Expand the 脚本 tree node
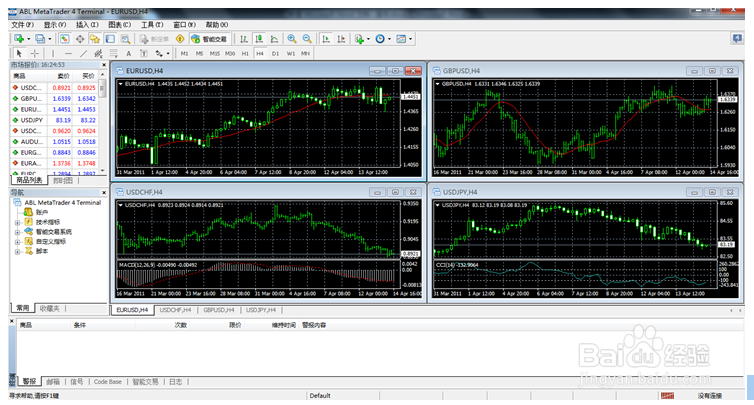Screen dimensions: 754x405 (x=17, y=251)
